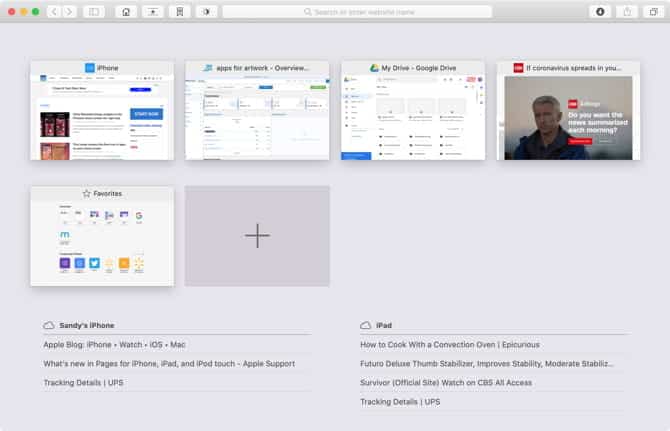670x431 pixels.
Task: Click the half-filled circle toolbar icon
Action: tap(206, 12)
